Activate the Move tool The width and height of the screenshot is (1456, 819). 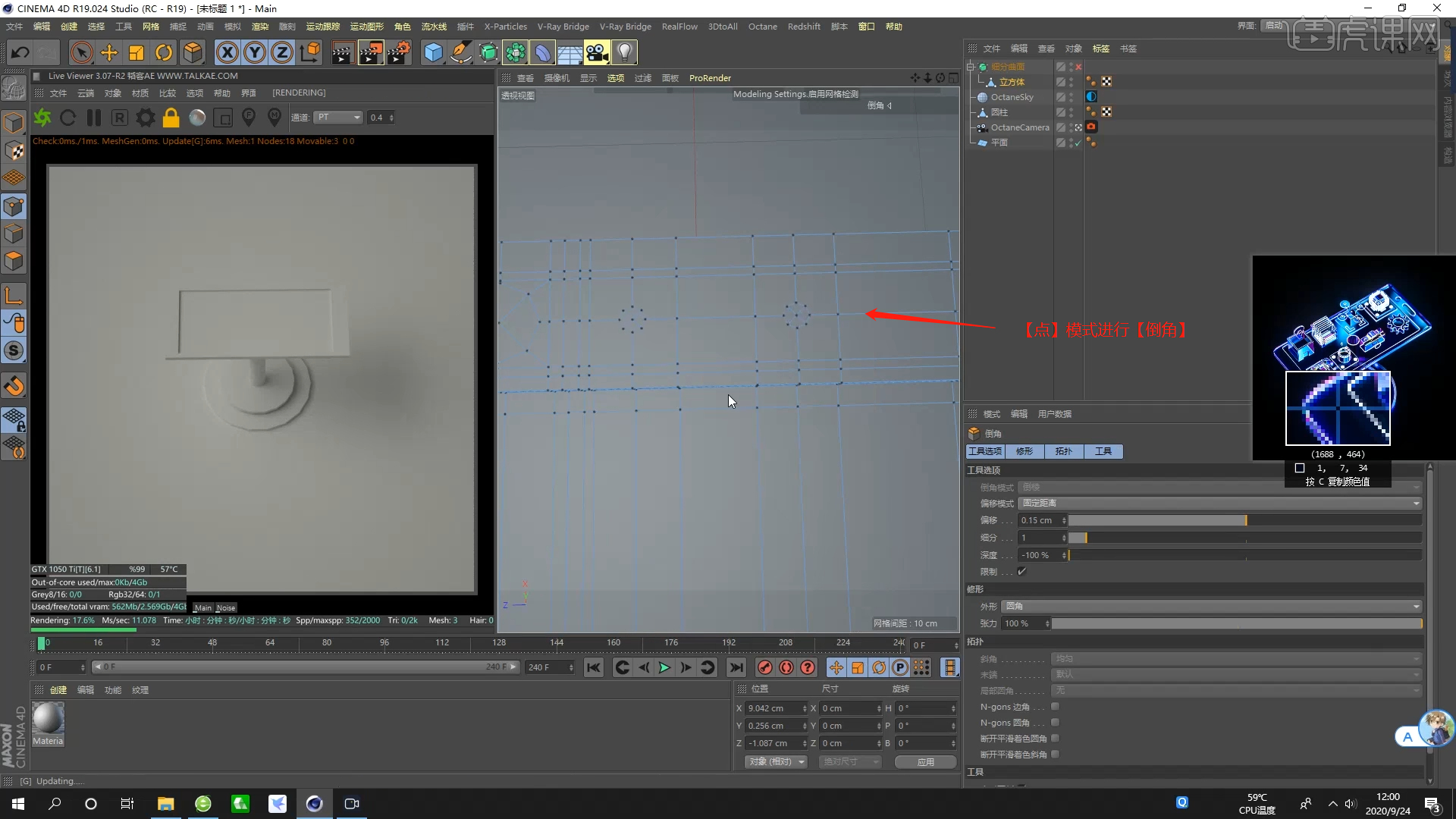[x=109, y=52]
